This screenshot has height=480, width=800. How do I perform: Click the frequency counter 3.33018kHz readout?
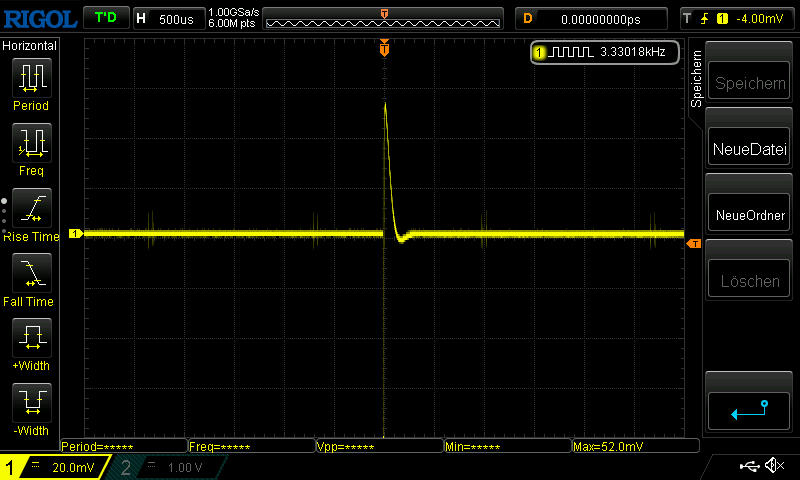click(x=633, y=52)
